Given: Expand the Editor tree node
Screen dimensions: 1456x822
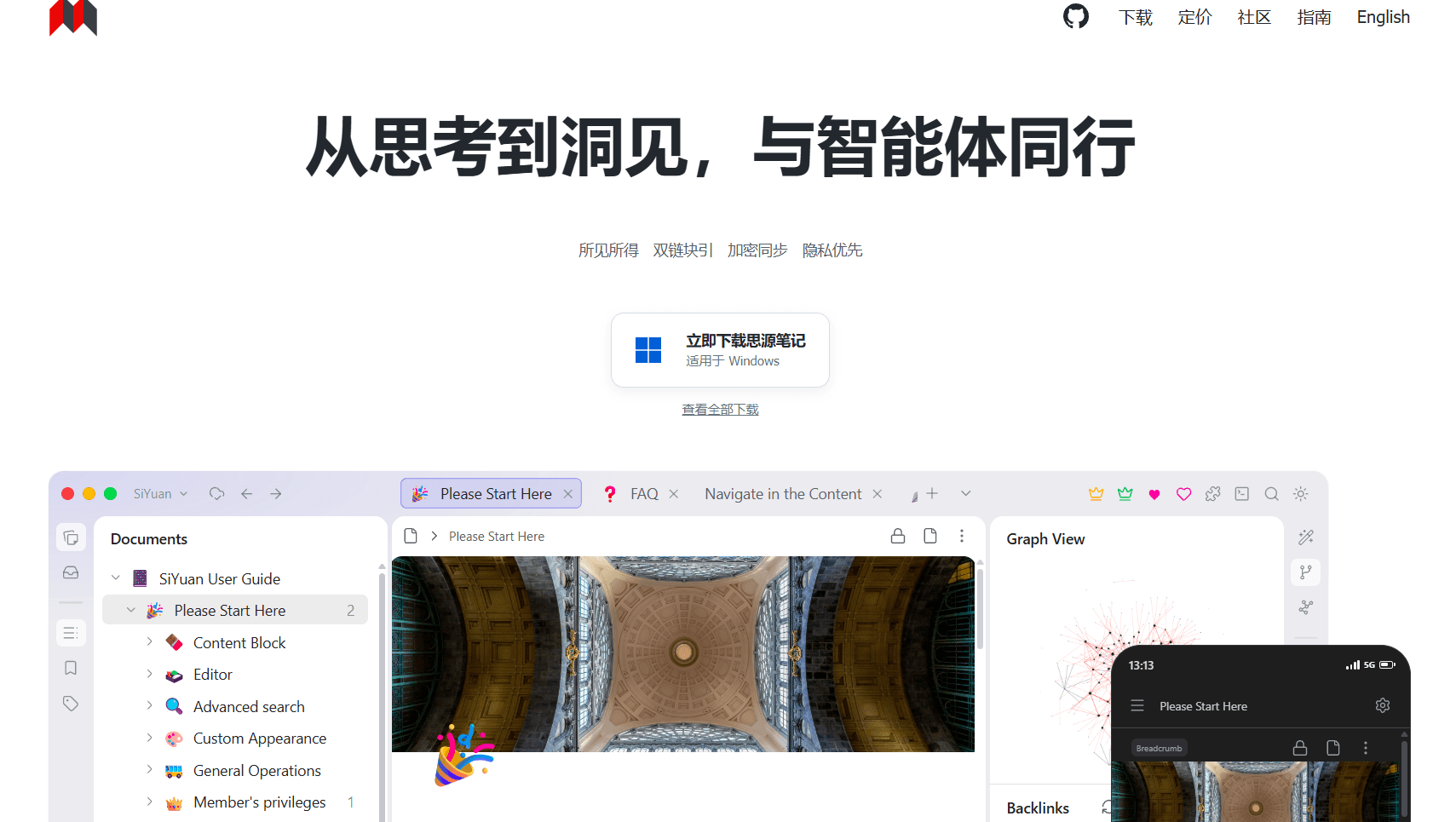Looking at the screenshot, I should tap(149, 674).
